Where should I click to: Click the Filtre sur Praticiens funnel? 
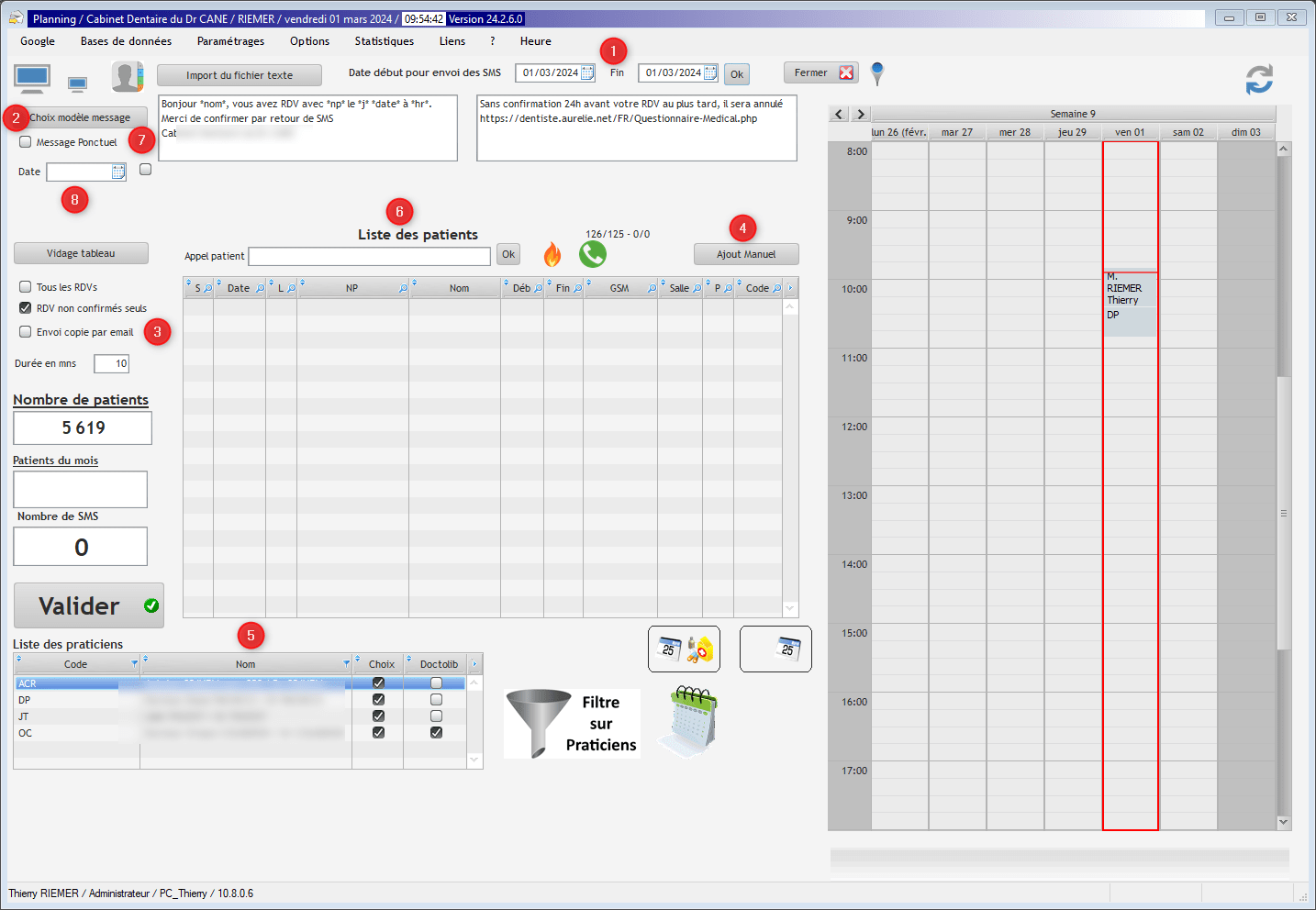click(572, 724)
